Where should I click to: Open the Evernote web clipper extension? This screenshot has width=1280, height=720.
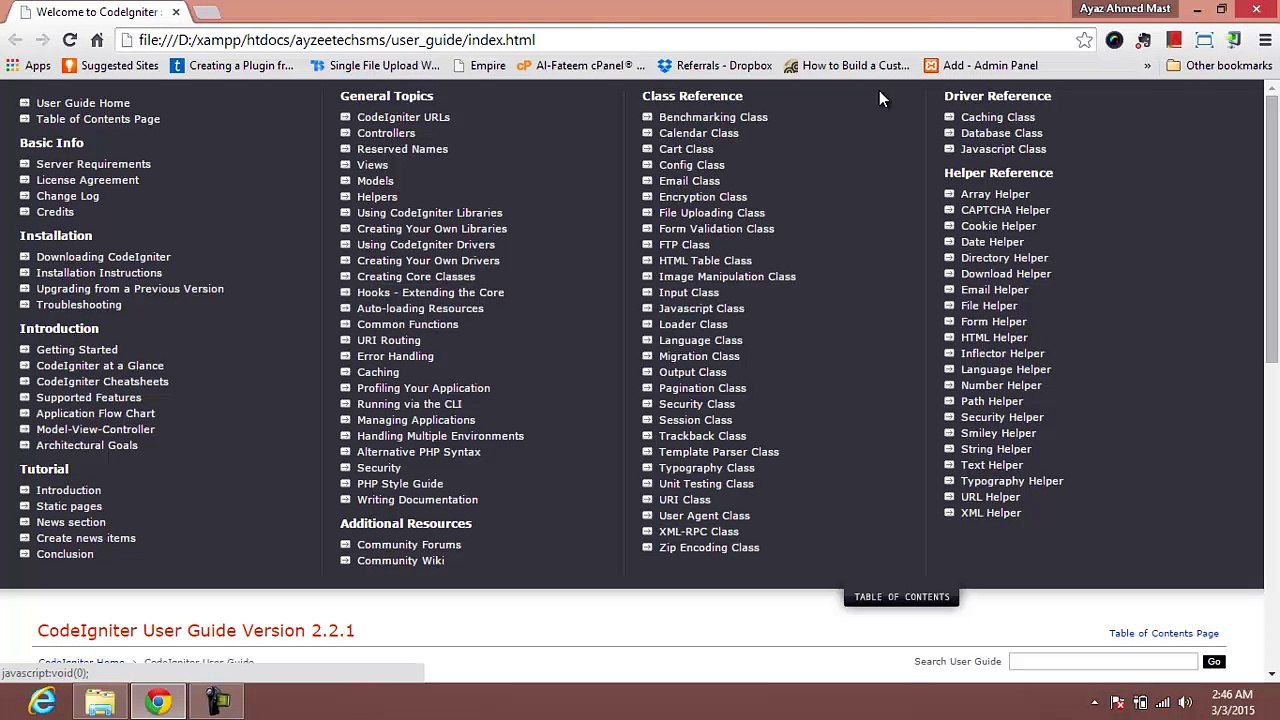(x=1144, y=40)
